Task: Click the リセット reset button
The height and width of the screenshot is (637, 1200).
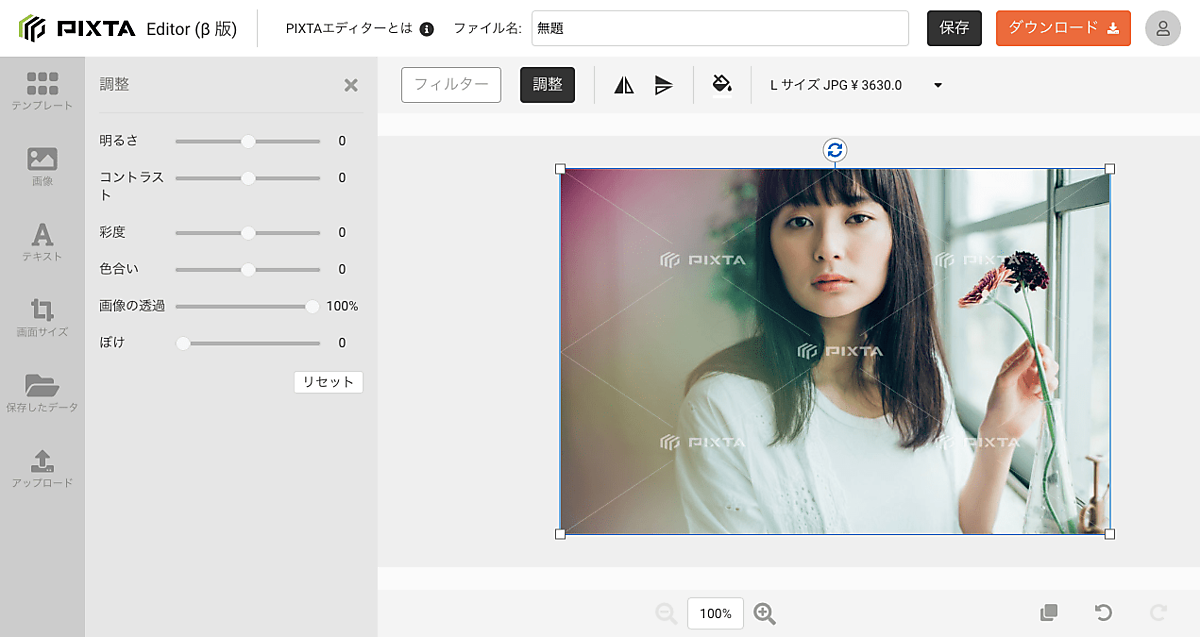Action: 328,382
